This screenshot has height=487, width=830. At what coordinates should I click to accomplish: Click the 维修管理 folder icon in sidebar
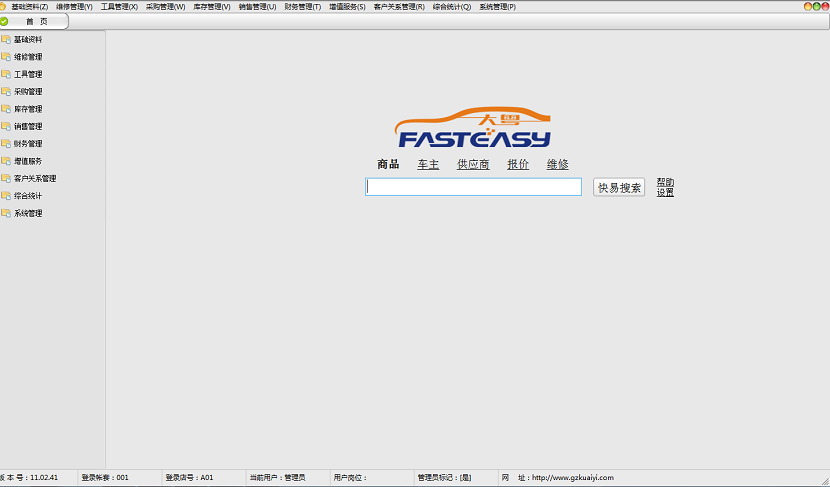(x=6, y=57)
